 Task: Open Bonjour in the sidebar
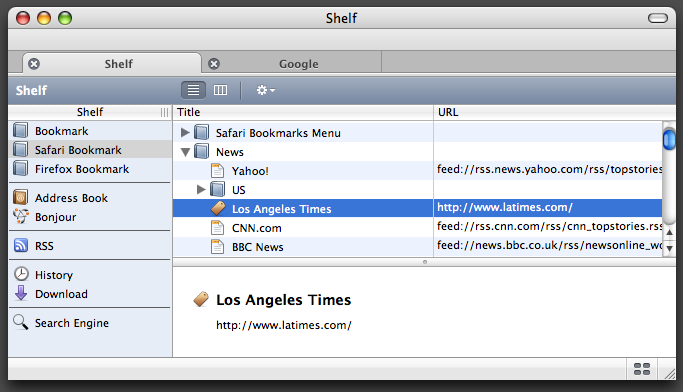pyautogui.click(x=90, y=217)
